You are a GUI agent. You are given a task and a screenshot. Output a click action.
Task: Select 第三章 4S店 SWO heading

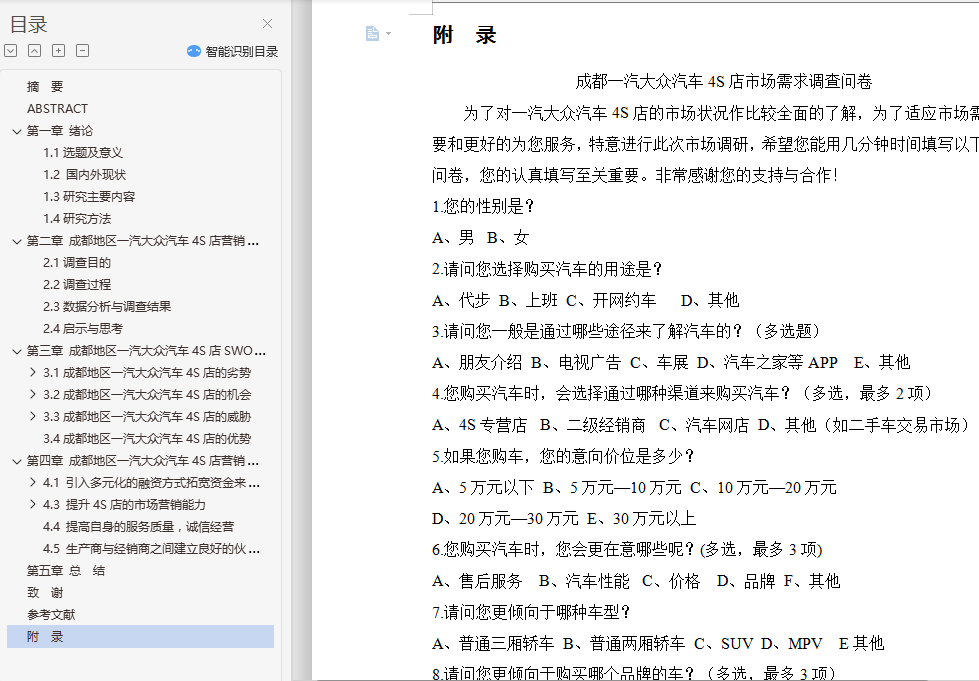coord(146,351)
